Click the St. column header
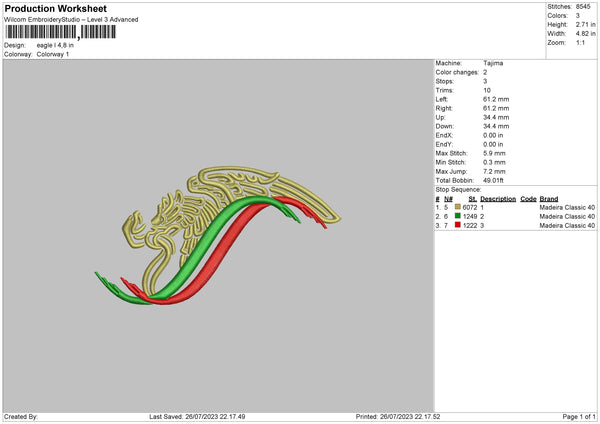 click(473, 198)
